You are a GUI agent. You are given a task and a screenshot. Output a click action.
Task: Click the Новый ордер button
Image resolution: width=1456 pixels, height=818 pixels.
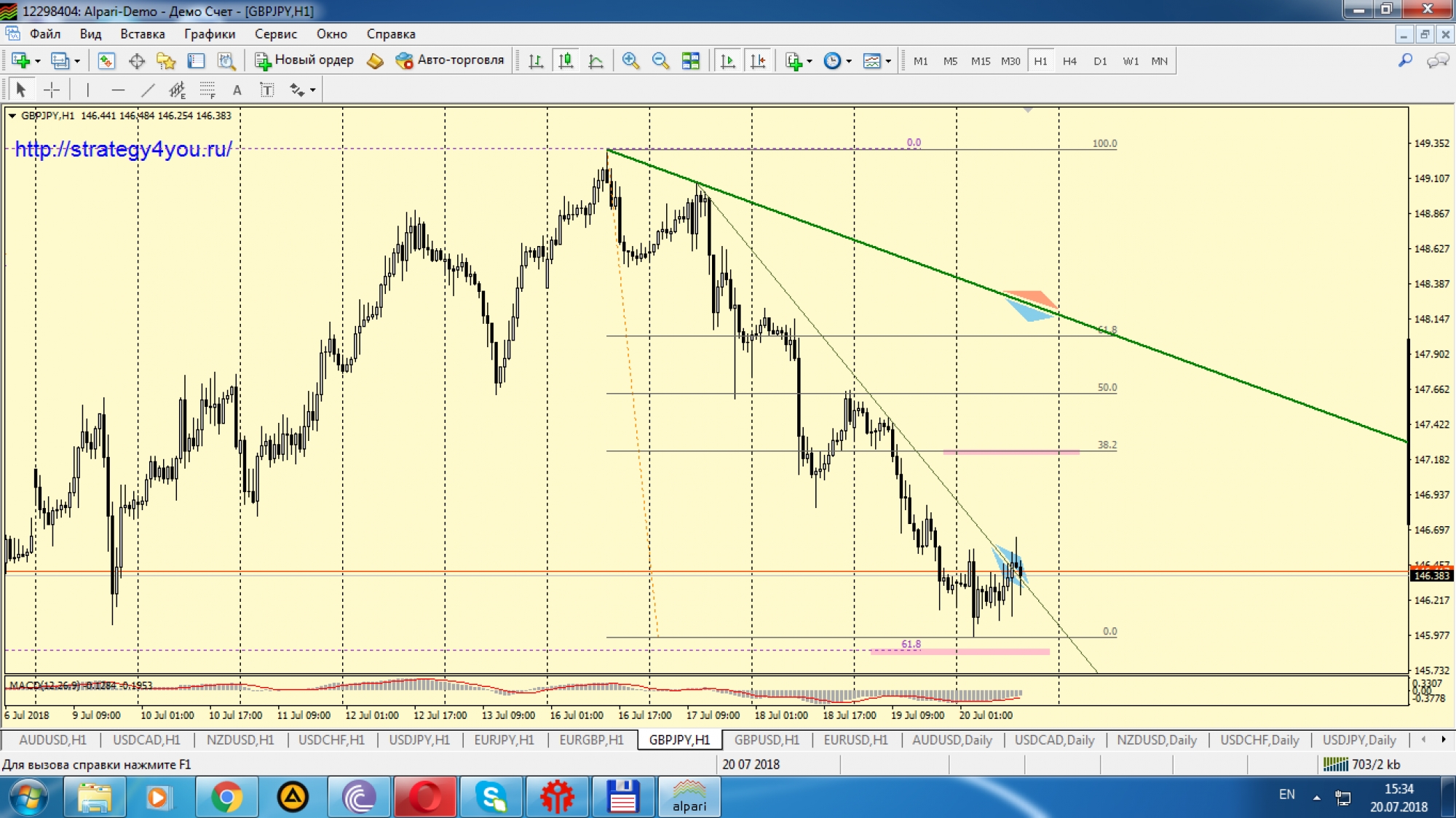click(x=304, y=60)
